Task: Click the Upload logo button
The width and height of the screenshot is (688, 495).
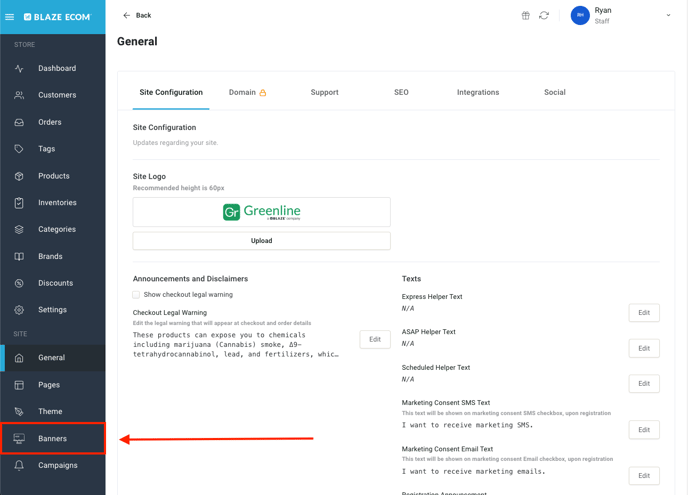Action: pos(261,241)
